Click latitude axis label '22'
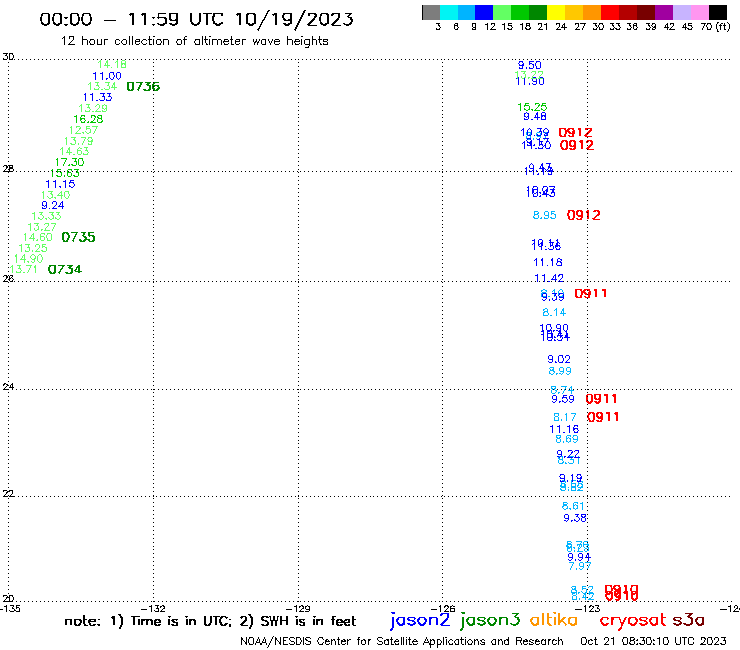Screen dimensions: 740x650 coord(8,494)
